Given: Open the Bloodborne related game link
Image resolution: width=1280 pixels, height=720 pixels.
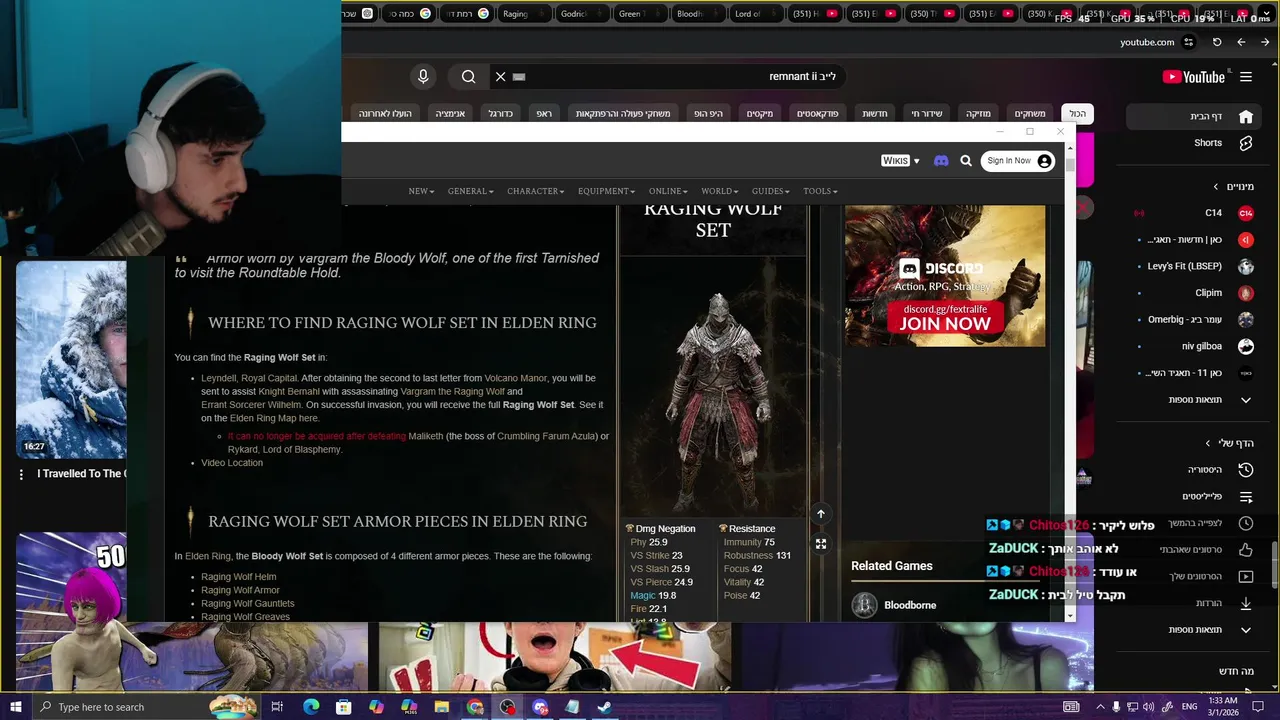Looking at the screenshot, I should pyautogui.click(x=909, y=605).
